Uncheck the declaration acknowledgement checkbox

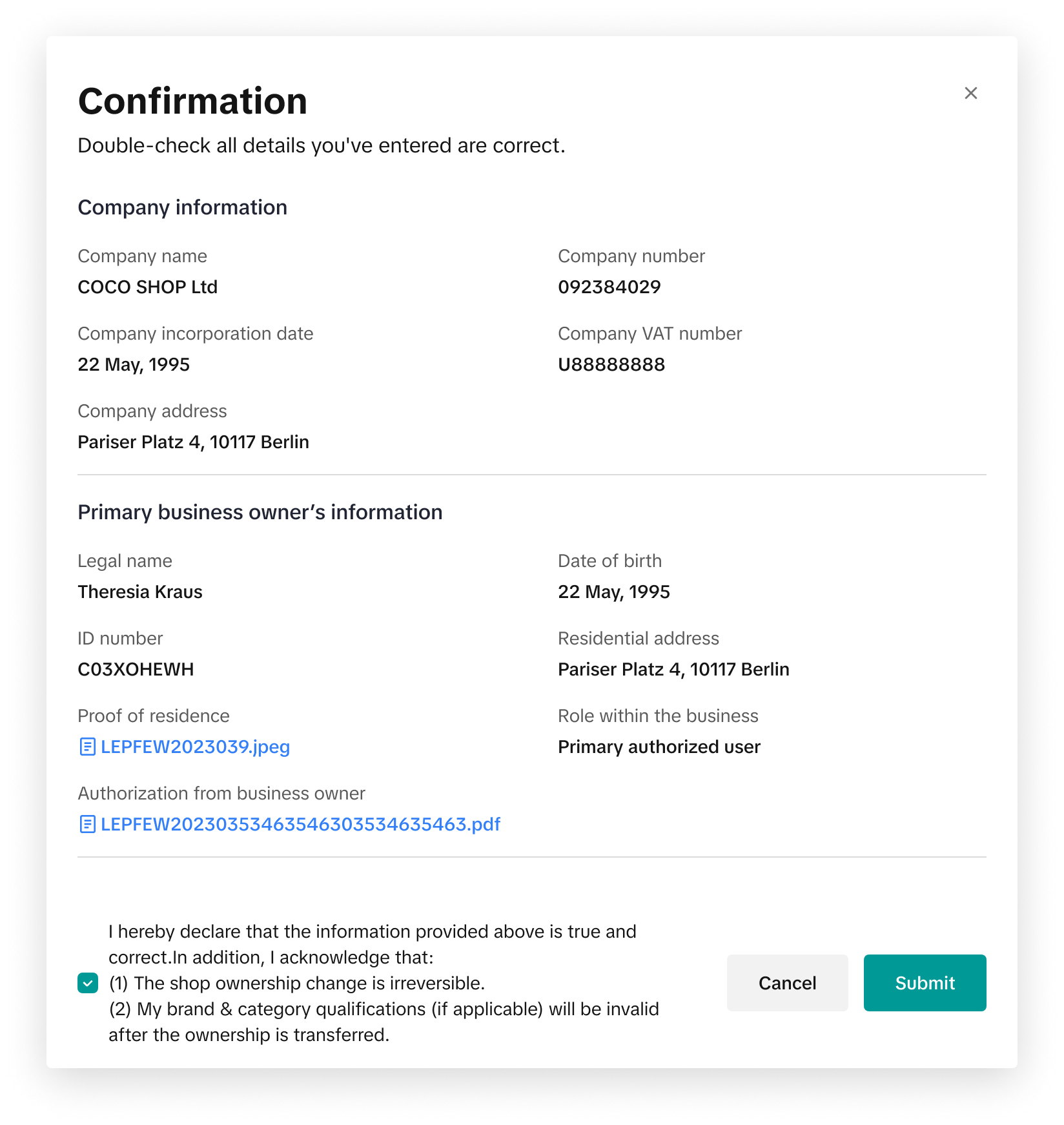(88, 983)
